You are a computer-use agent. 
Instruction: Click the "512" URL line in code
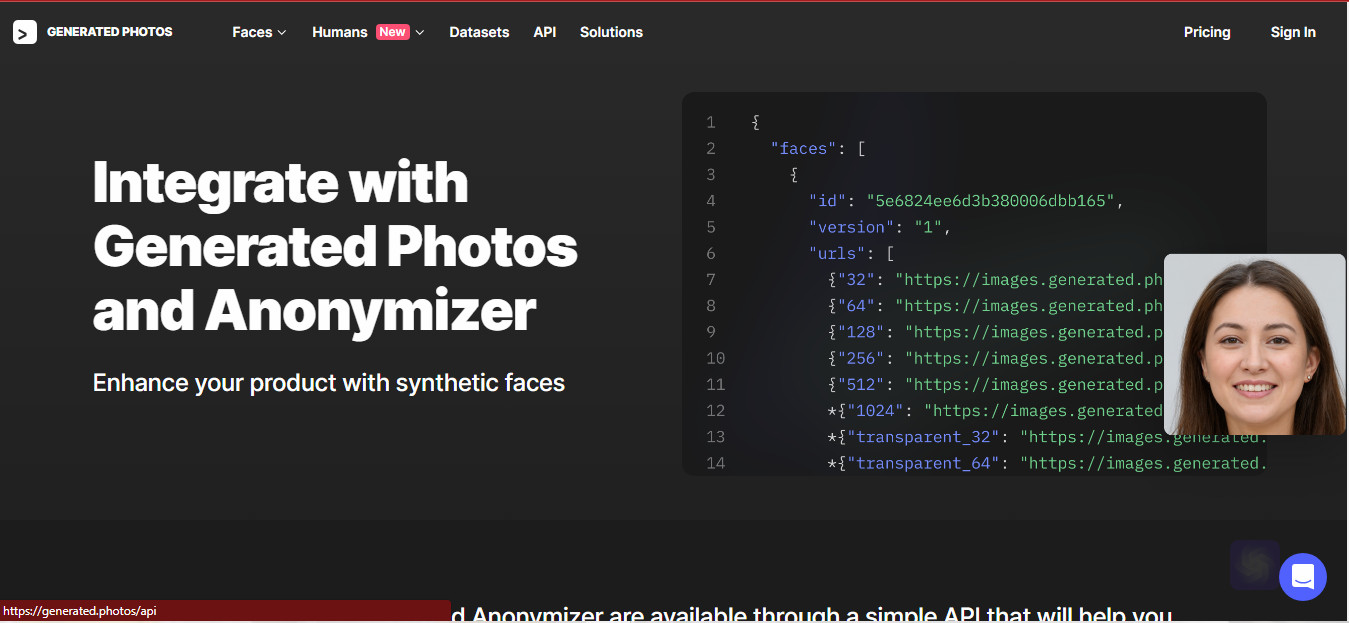click(x=995, y=384)
